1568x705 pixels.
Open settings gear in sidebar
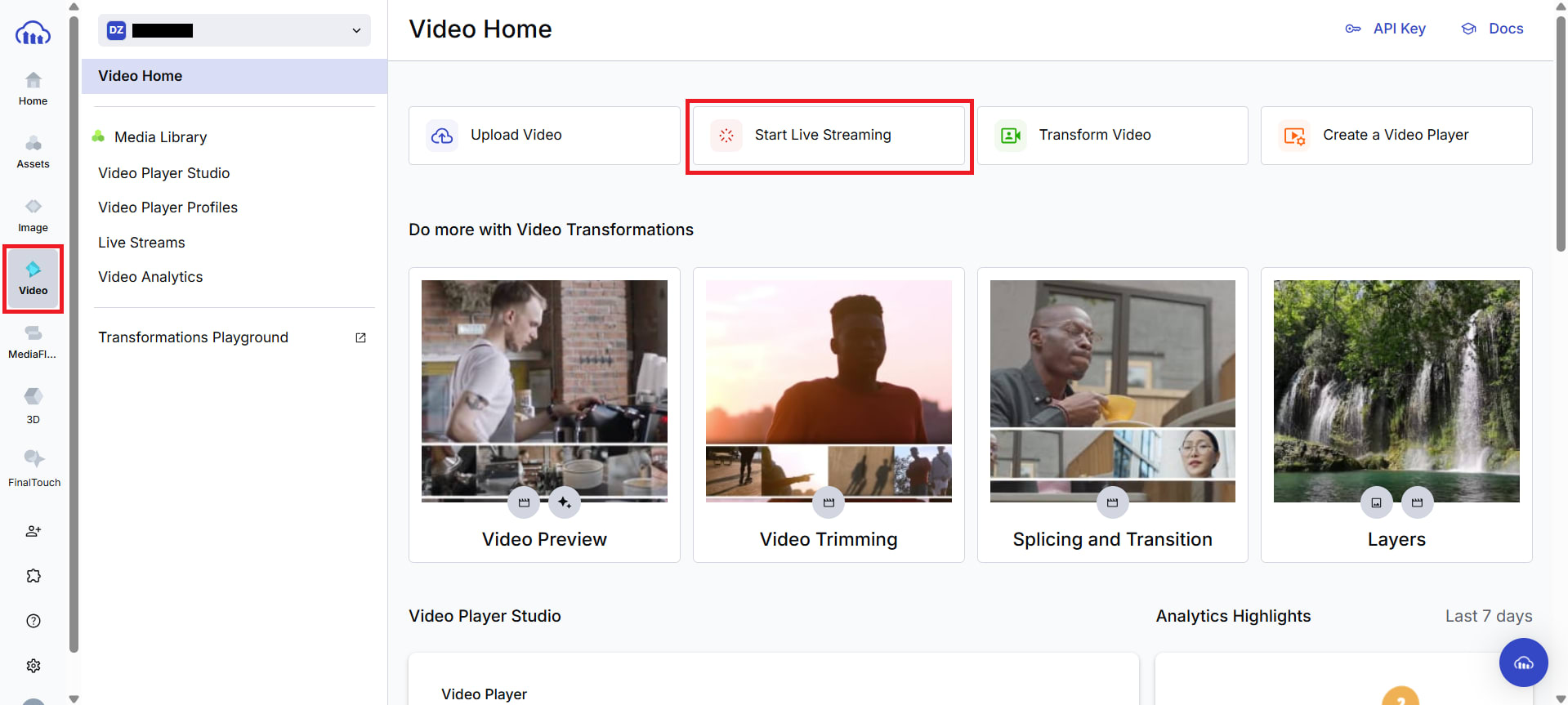click(x=34, y=666)
